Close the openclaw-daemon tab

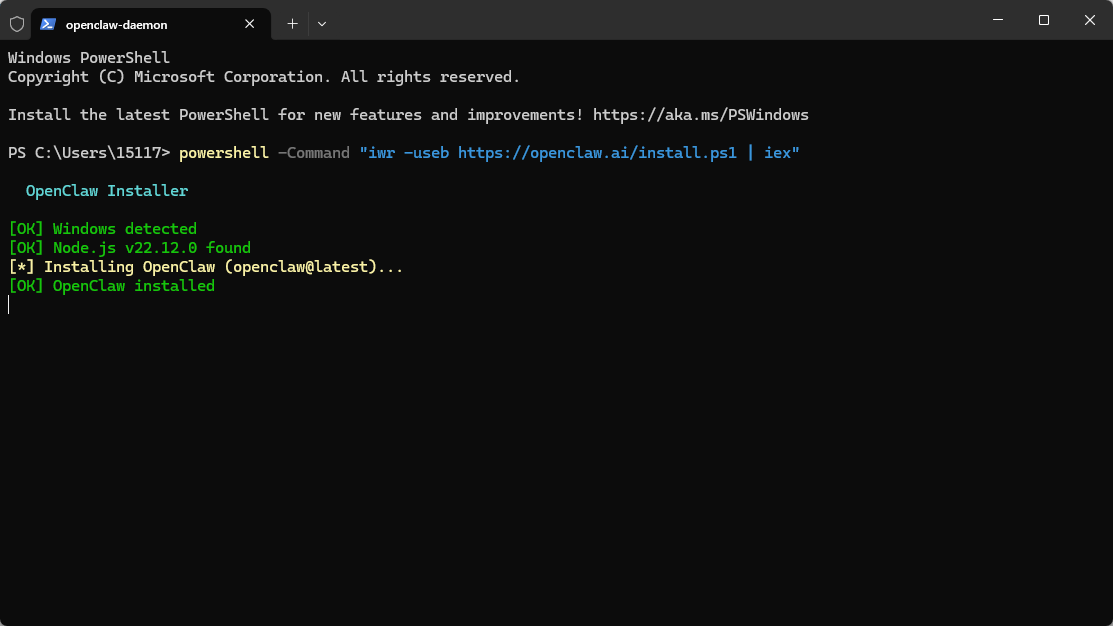249,24
